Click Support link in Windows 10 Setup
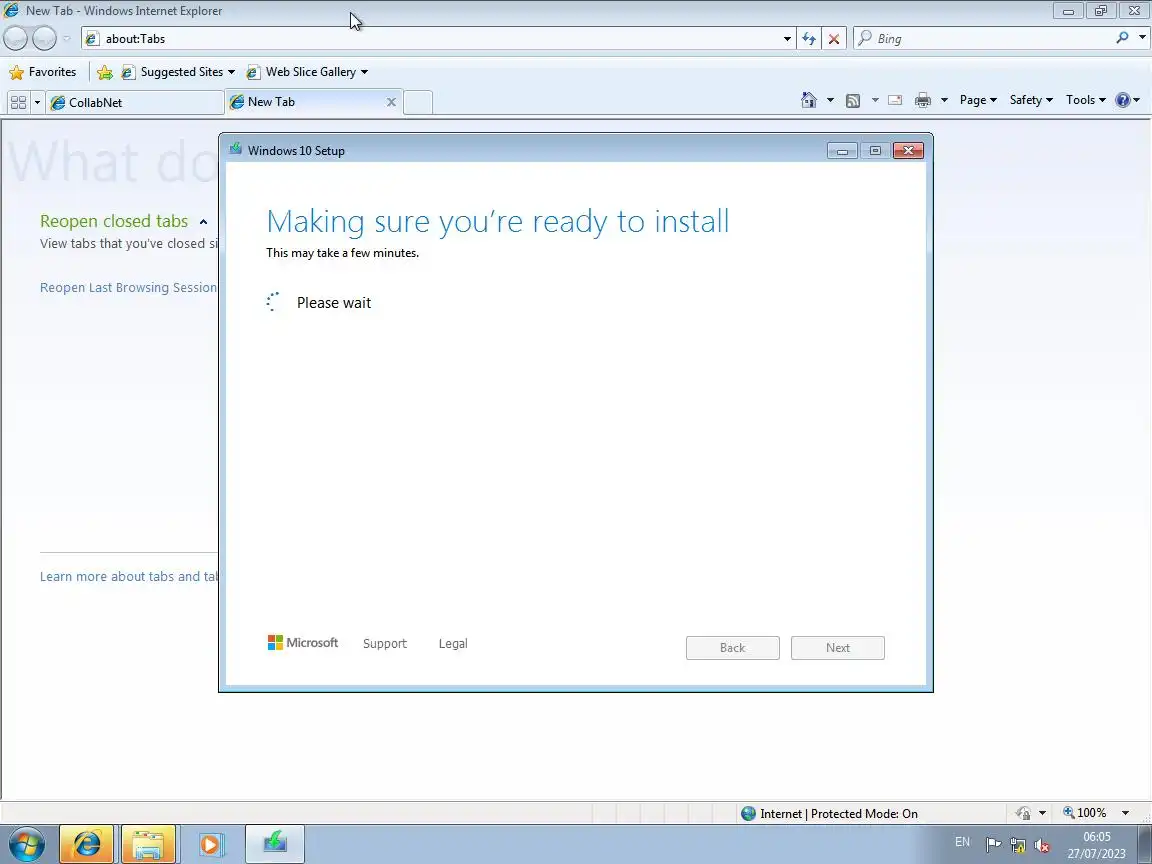 384,644
